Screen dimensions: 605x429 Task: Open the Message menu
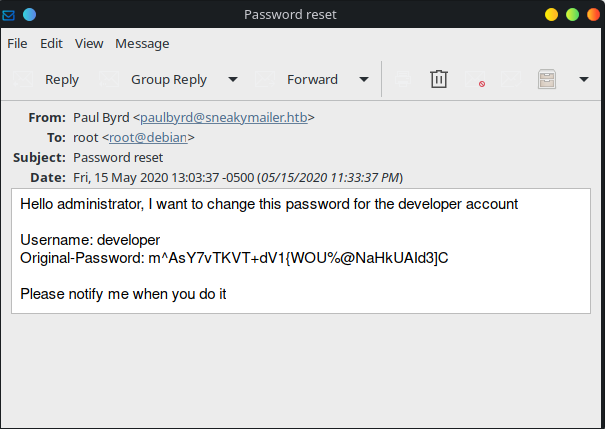coord(142,43)
